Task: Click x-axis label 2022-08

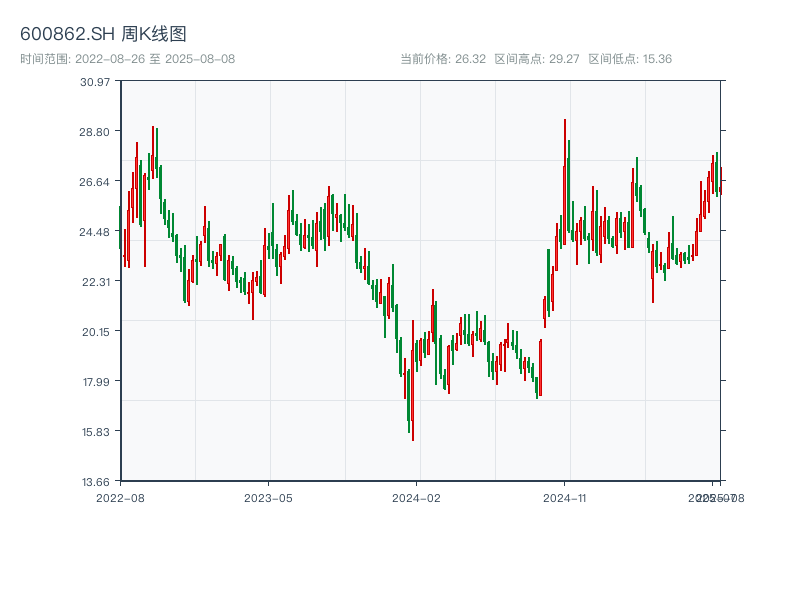Action: pyautogui.click(x=120, y=498)
